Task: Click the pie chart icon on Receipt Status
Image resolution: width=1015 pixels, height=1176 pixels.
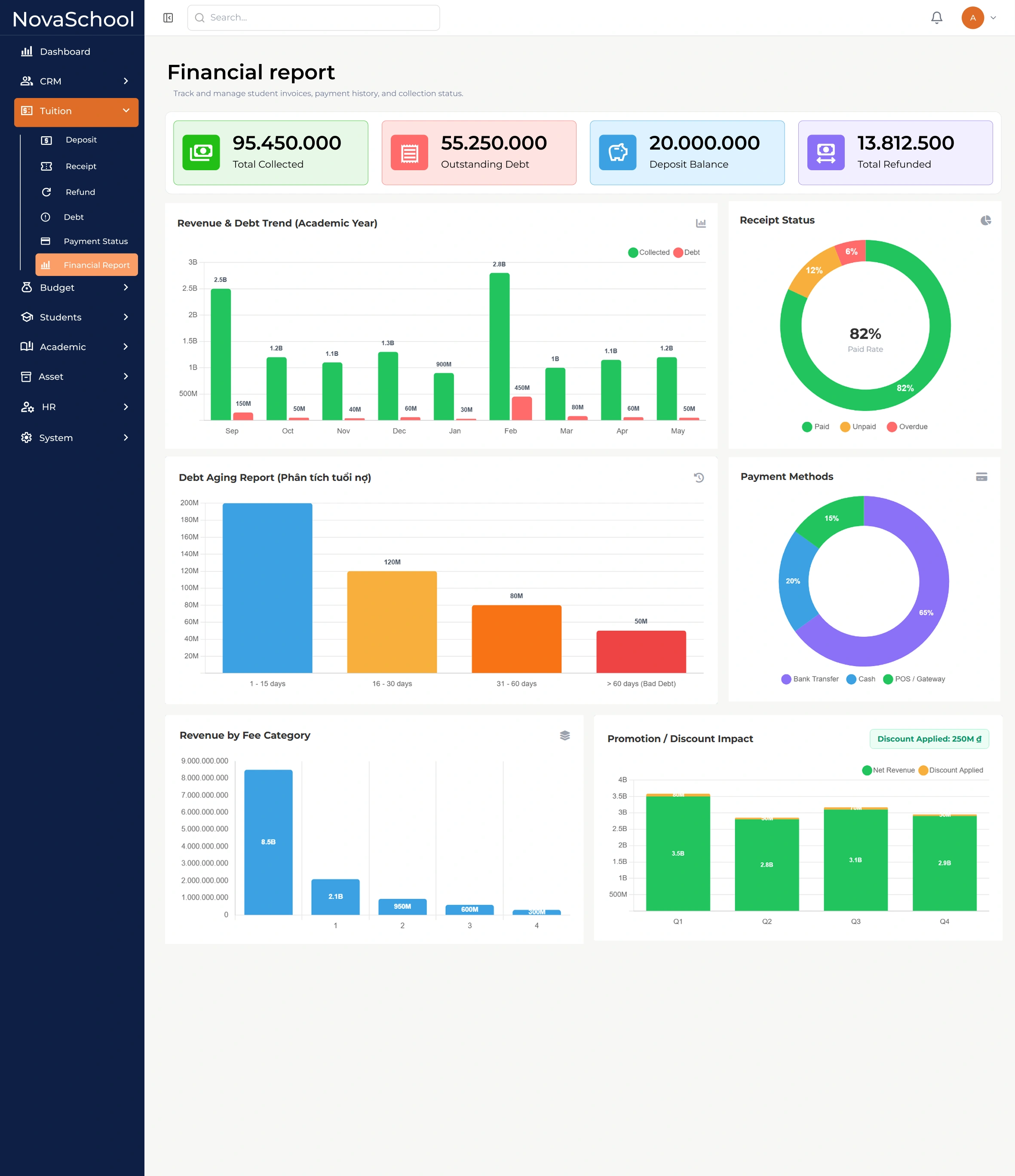Action: pos(985,220)
